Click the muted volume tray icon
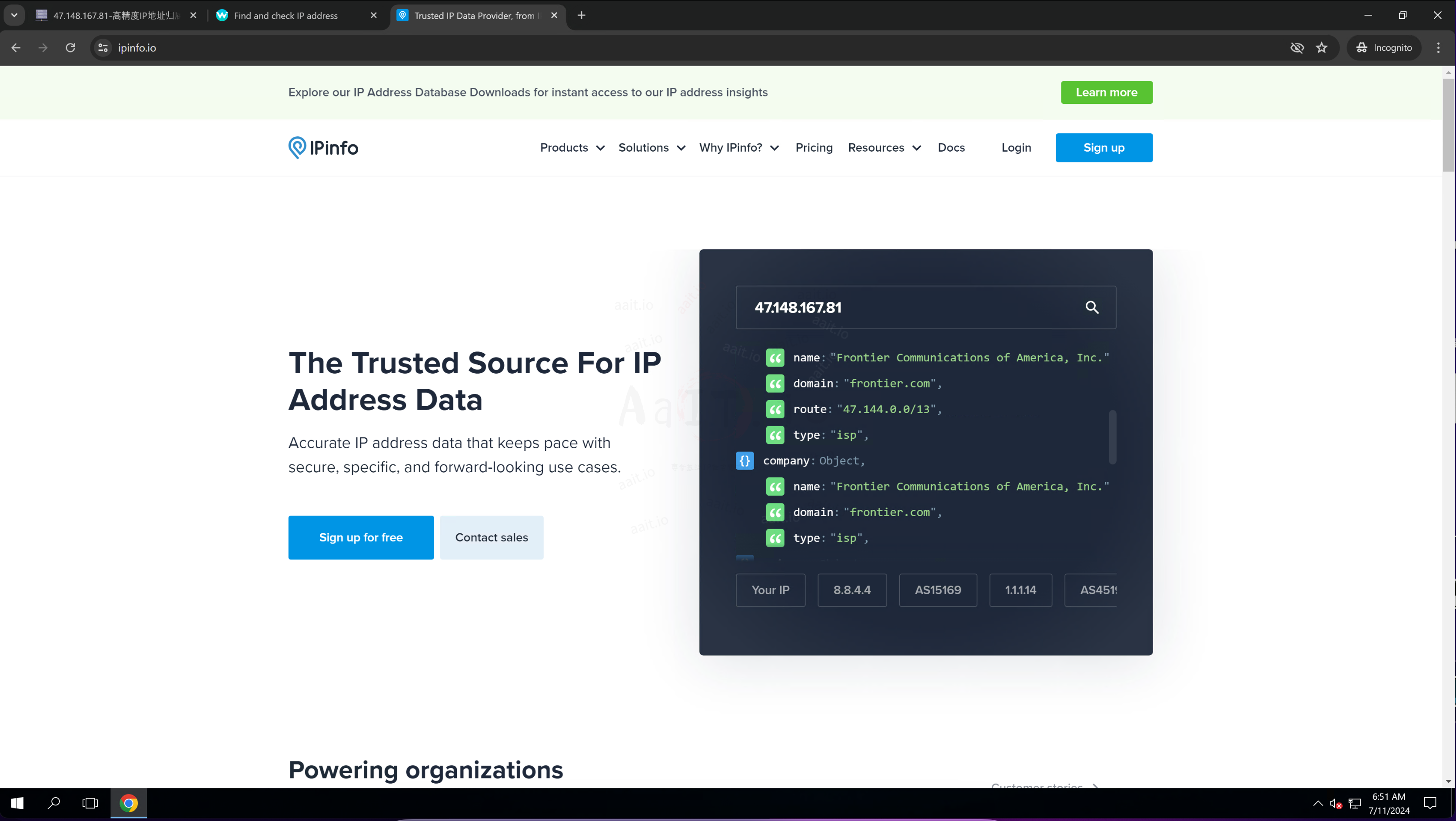Viewport: 1456px width, 821px height. [x=1336, y=803]
